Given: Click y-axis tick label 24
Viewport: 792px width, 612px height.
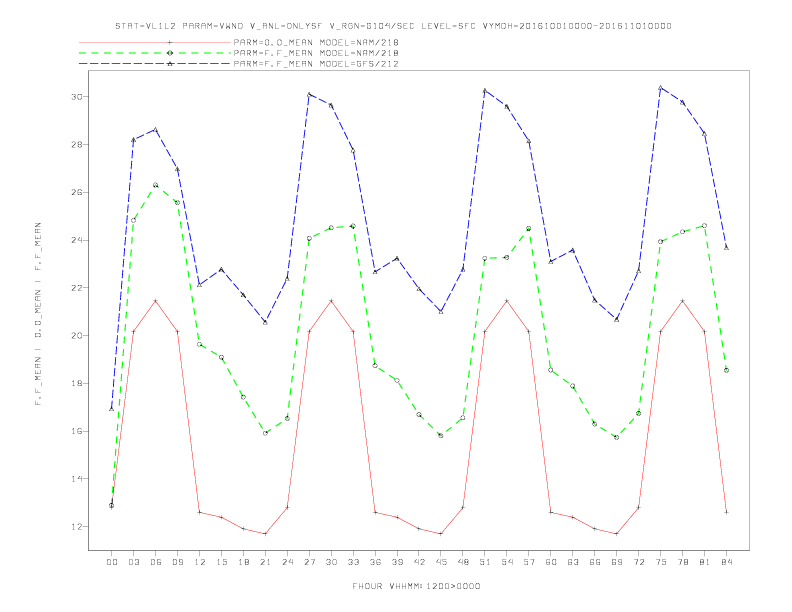Looking at the screenshot, I should pos(76,240).
